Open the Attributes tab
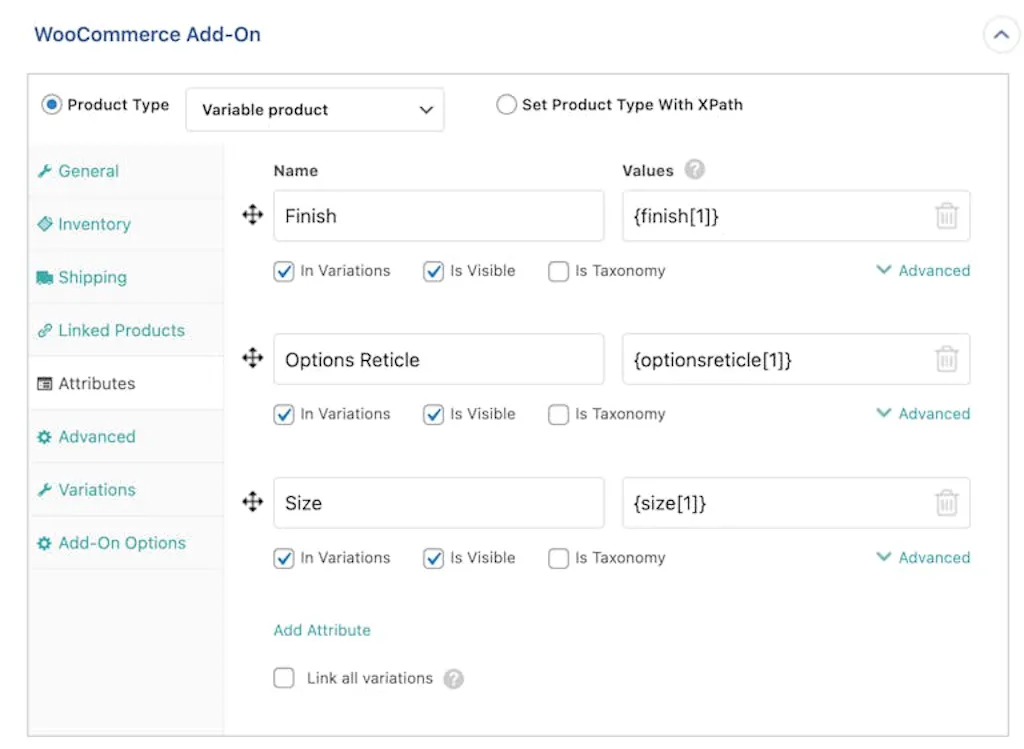 click(x=126, y=383)
